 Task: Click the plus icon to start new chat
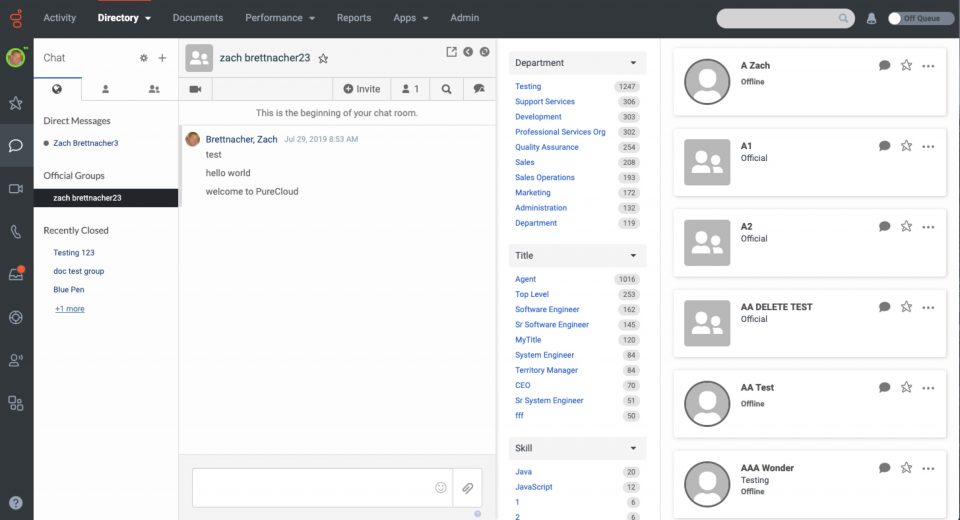click(162, 58)
